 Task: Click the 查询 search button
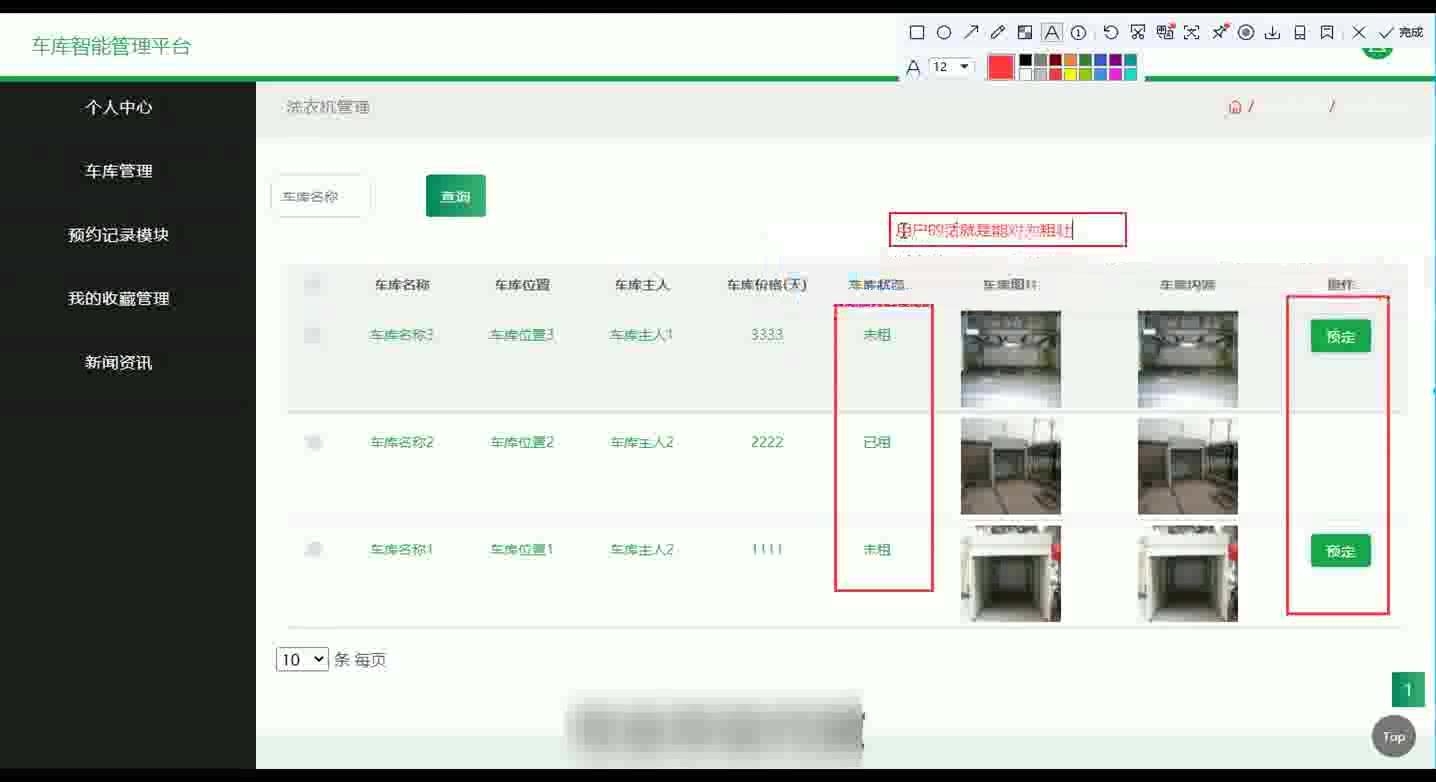tap(455, 196)
